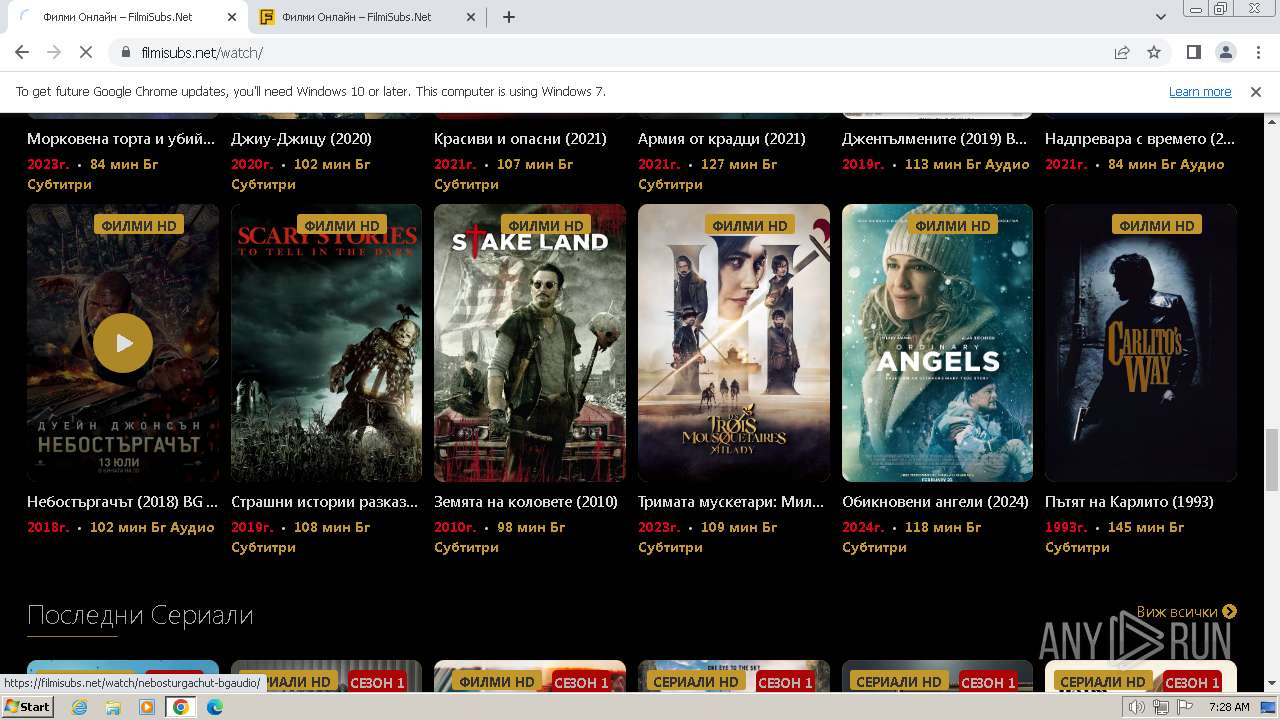Click ФИЛМИ HD badge on Carlito's Way

tap(1156, 225)
